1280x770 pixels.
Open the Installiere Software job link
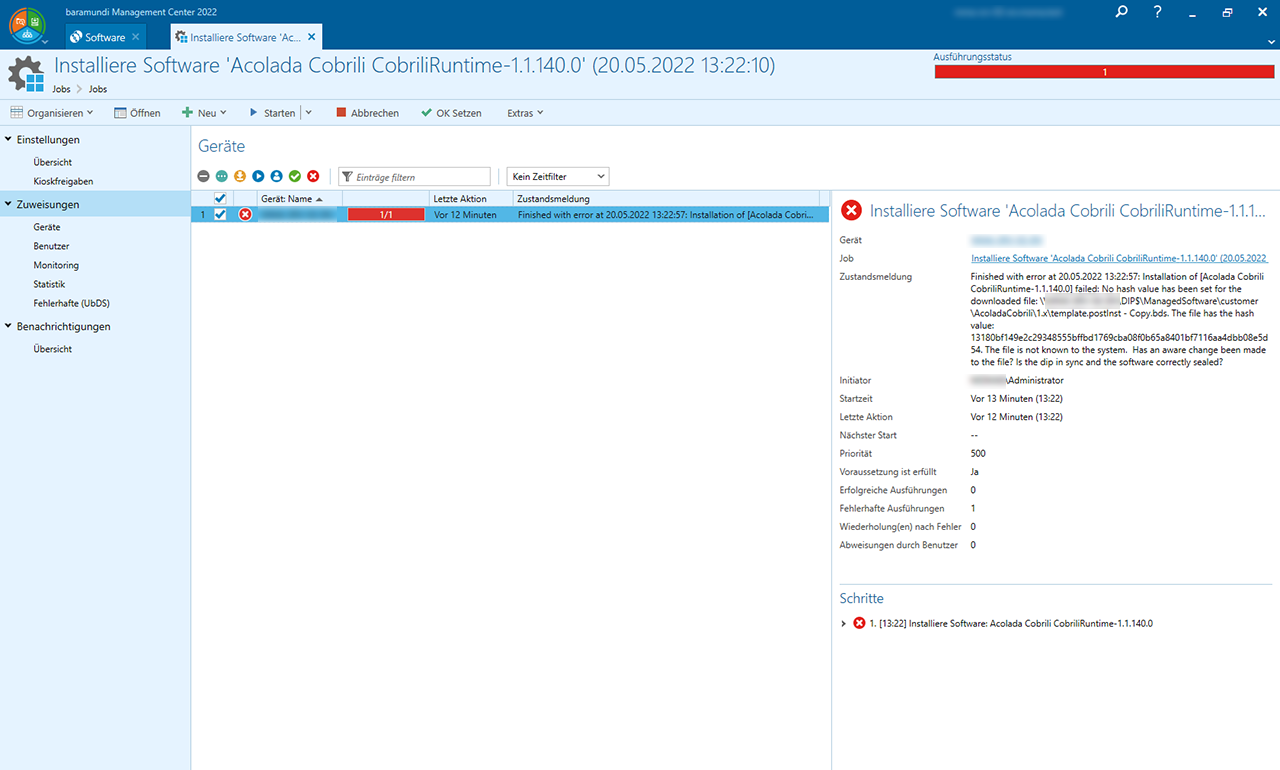tap(1119, 258)
